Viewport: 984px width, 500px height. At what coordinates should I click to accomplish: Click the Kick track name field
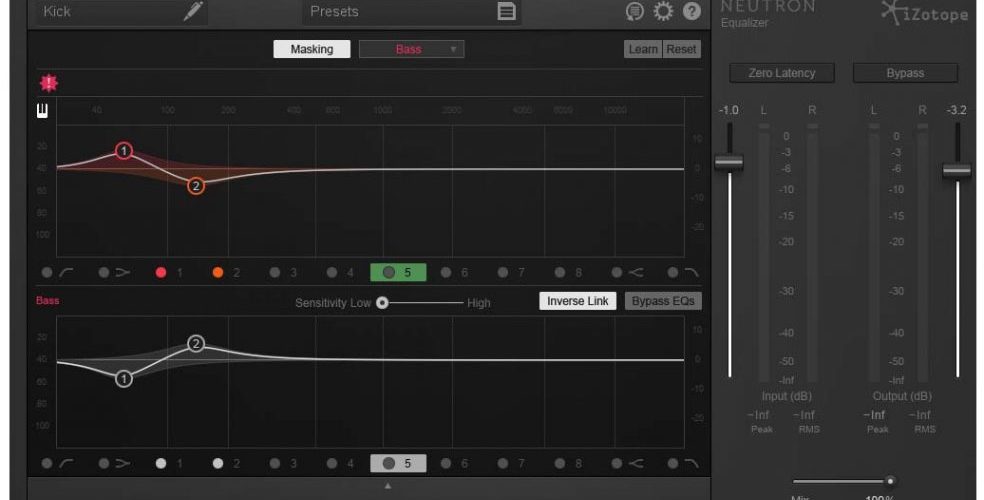122,11
